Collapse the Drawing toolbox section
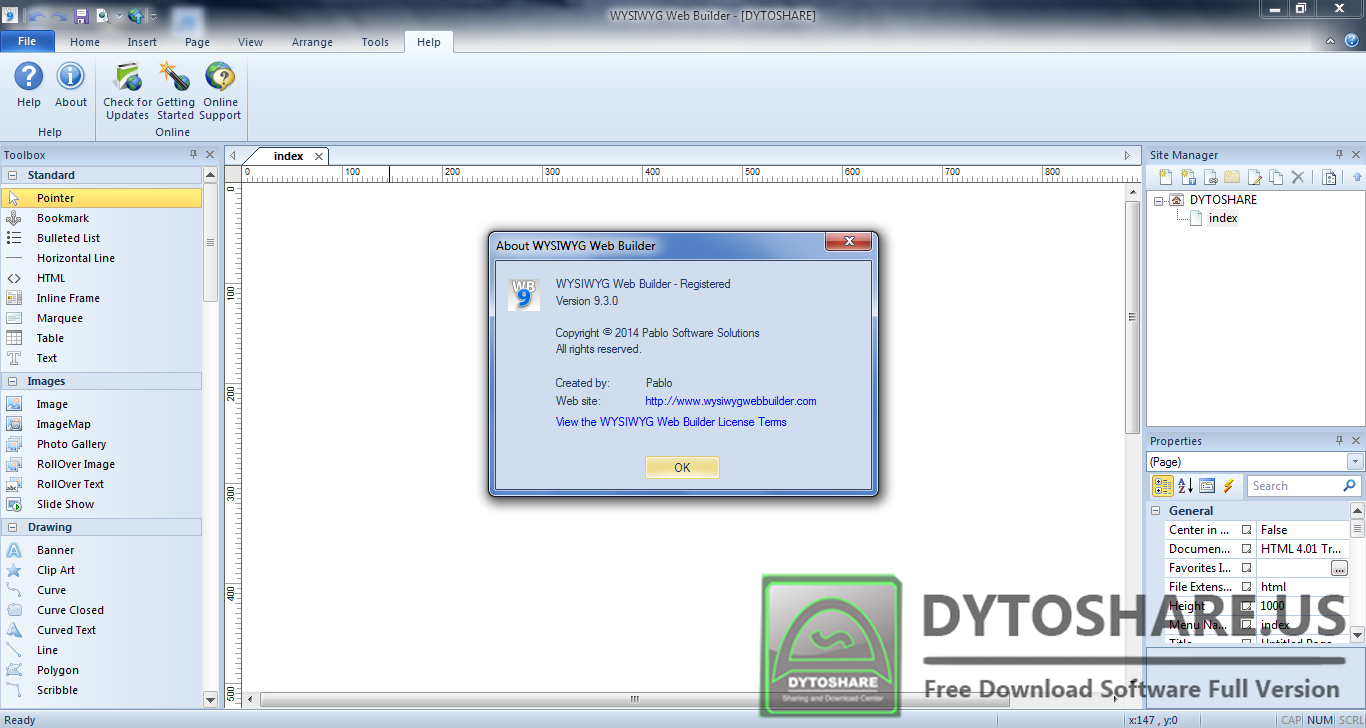This screenshot has height=728, width=1366. (12, 527)
